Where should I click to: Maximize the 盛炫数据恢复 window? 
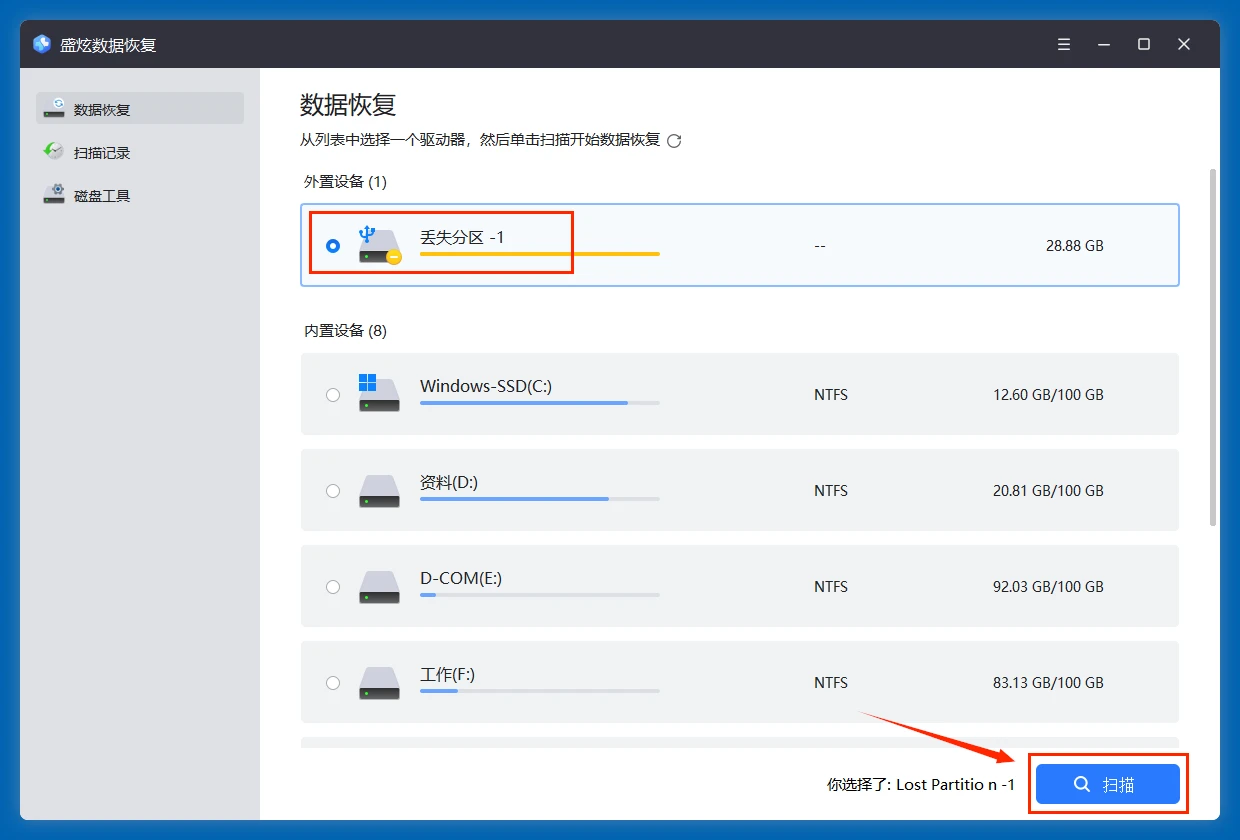[x=1144, y=44]
